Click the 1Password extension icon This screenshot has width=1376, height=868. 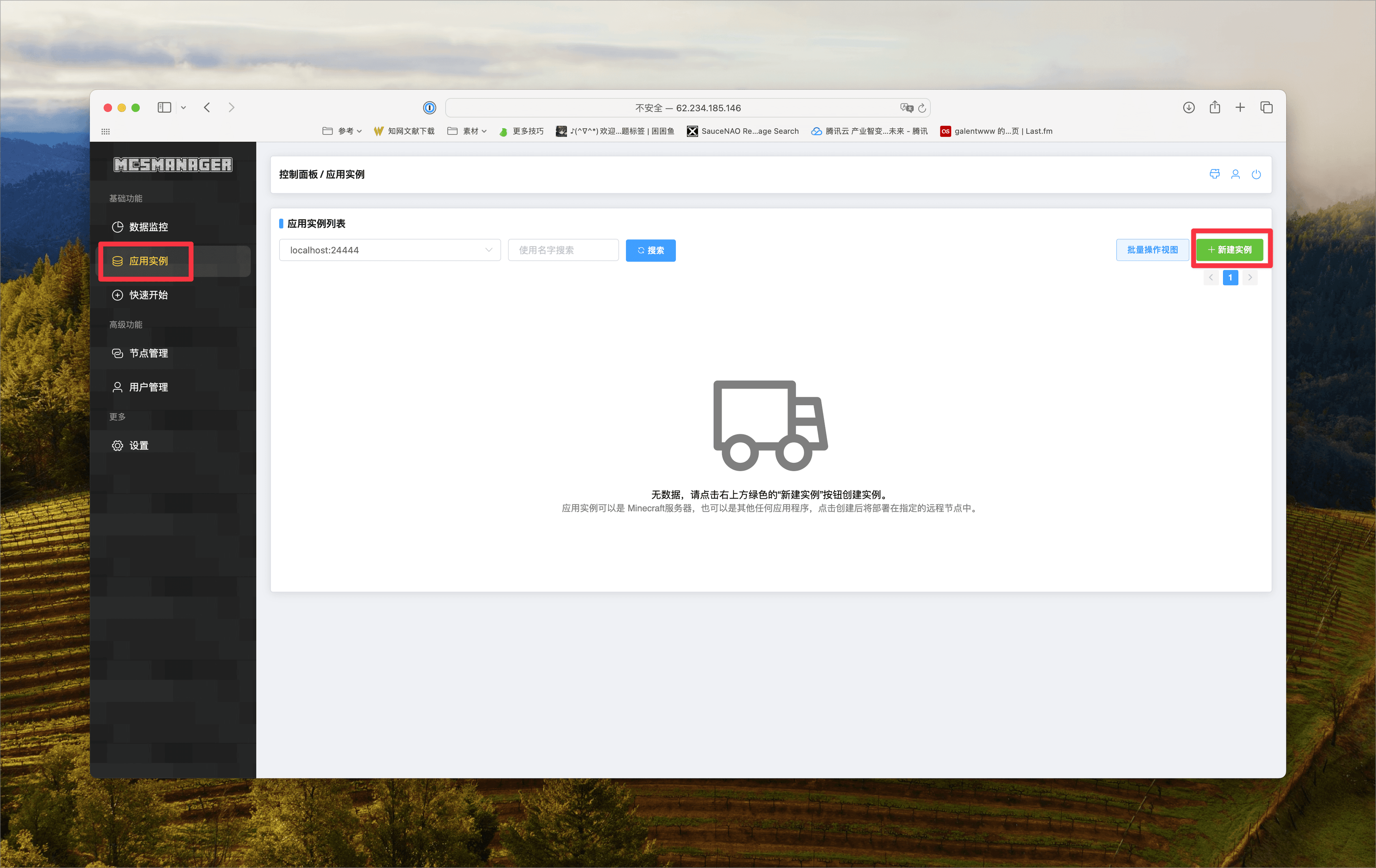tap(429, 107)
